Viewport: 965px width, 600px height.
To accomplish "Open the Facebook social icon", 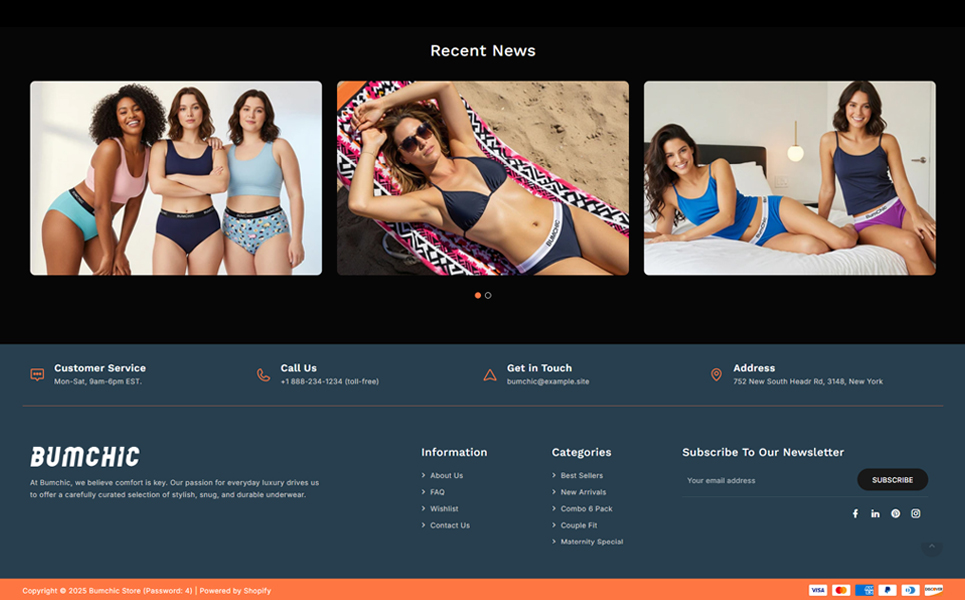I will click(x=855, y=514).
